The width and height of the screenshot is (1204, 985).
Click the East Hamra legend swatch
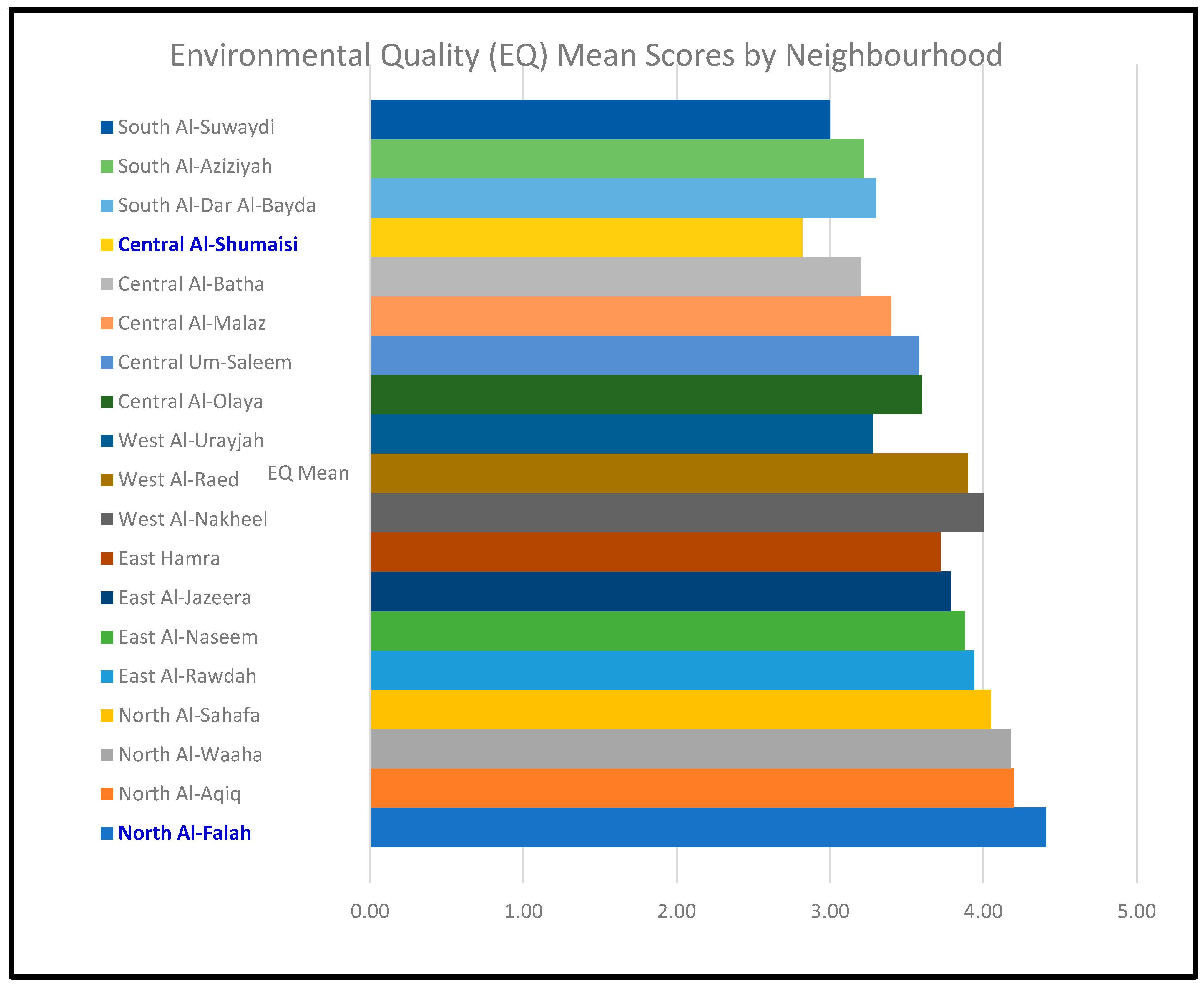click(107, 559)
